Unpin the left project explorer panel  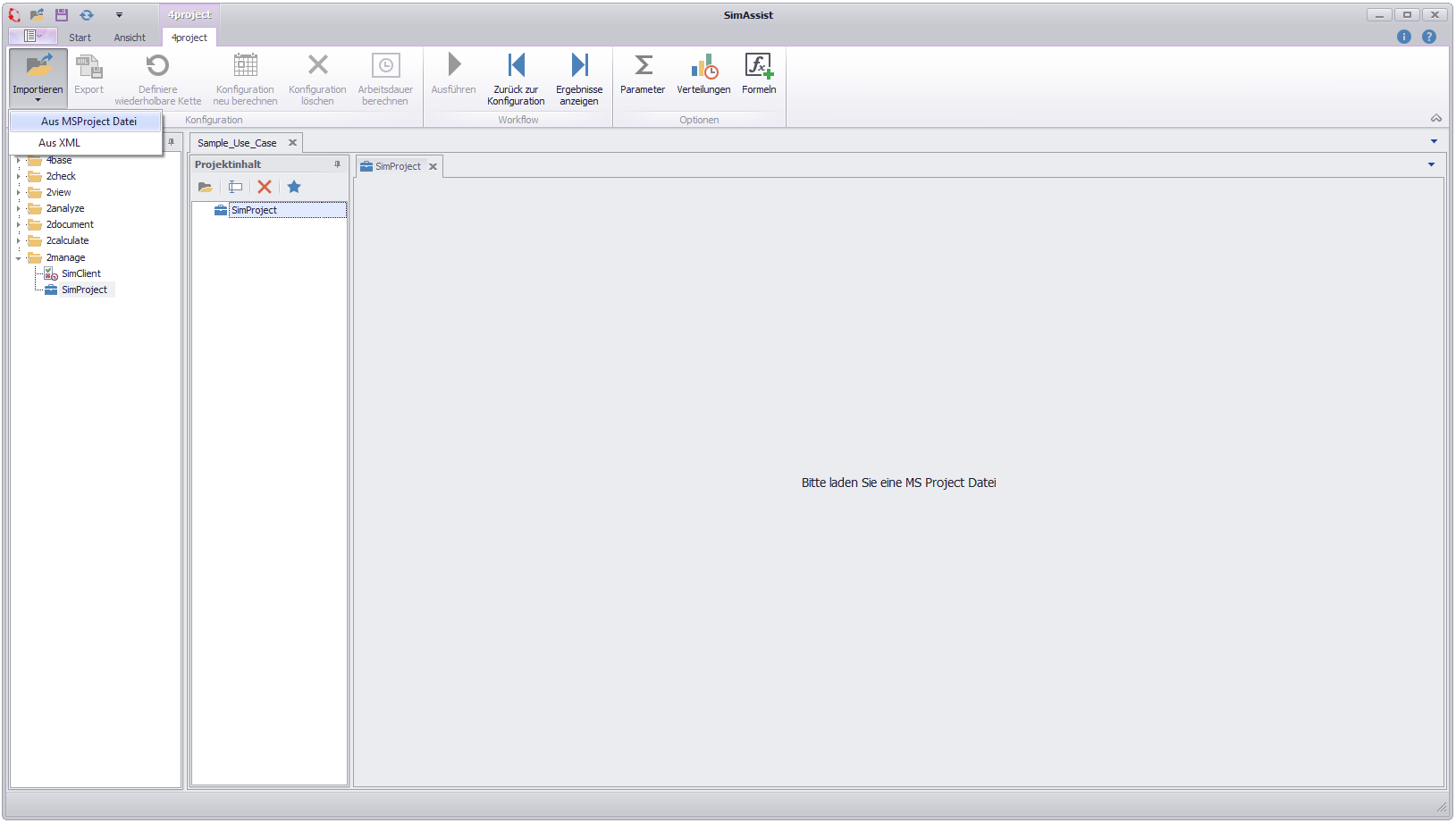pyautogui.click(x=172, y=141)
